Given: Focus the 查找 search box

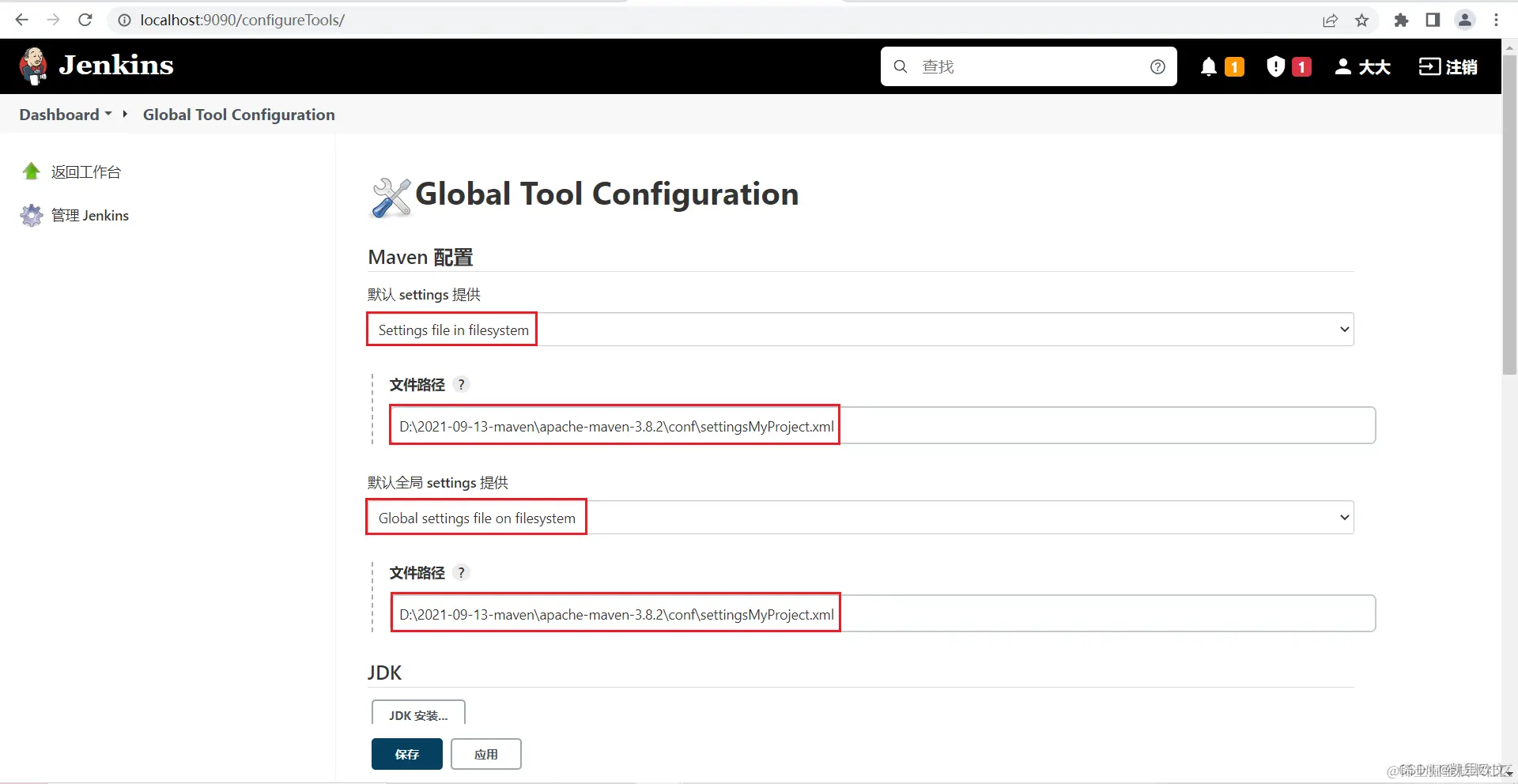Looking at the screenshot, I should pos(1029,67).
